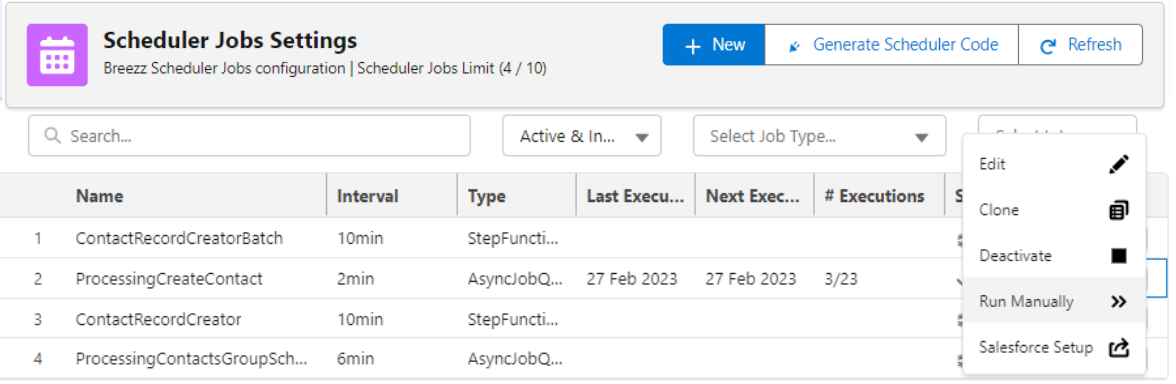Click the 3/23 executions value

841,279
